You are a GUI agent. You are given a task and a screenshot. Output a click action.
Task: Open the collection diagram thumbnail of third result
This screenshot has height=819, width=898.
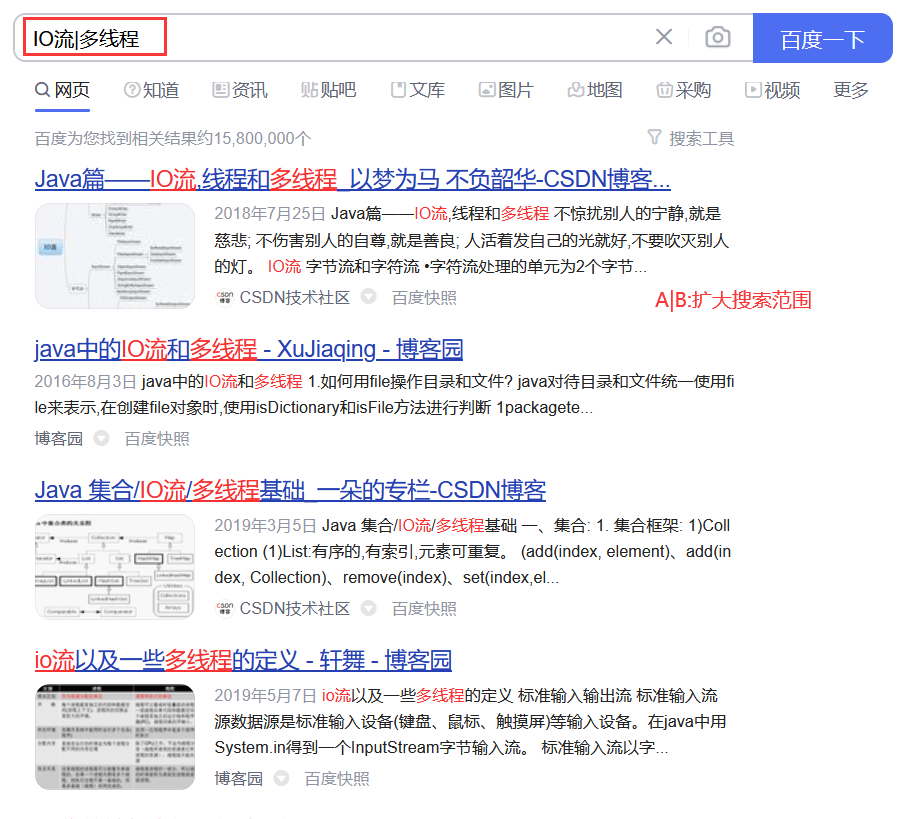pyautogui.click(x=115, y=566)
